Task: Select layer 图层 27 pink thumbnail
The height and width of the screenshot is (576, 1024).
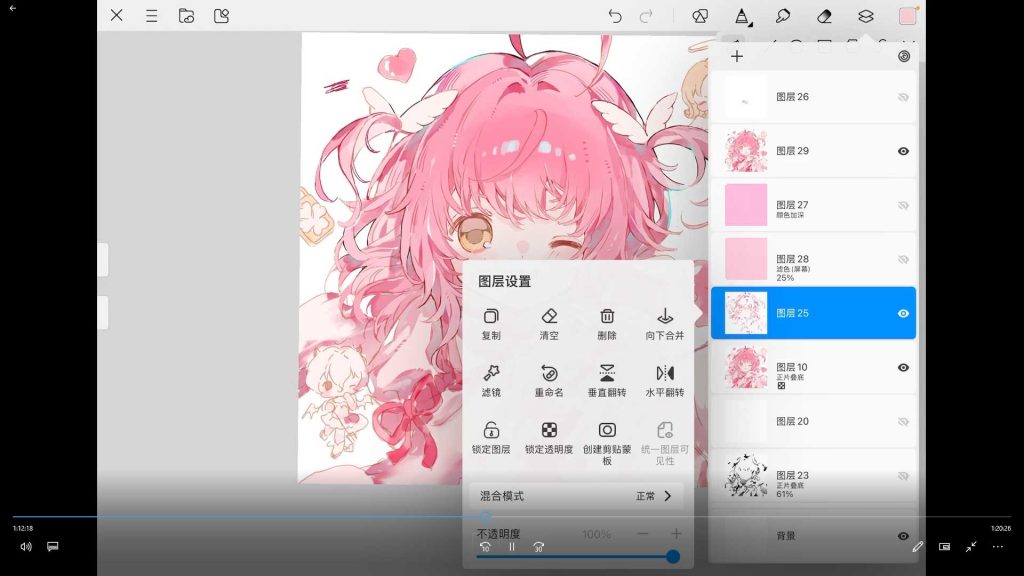Action: click(746, 205)
